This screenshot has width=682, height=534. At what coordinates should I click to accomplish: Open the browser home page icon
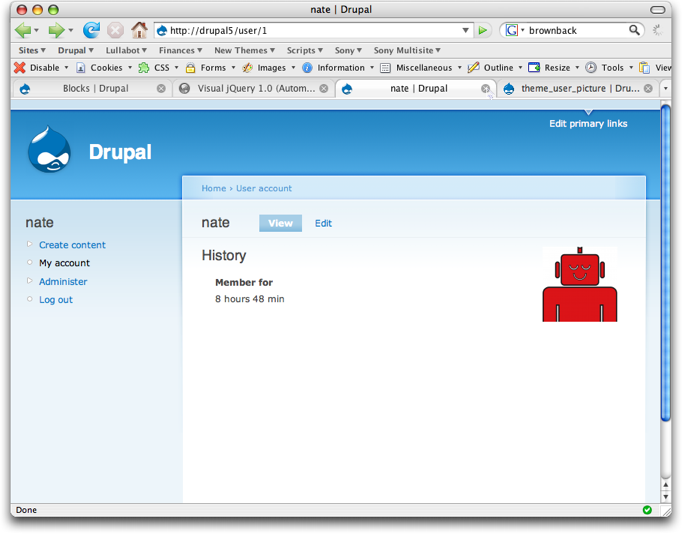point(139,30)
